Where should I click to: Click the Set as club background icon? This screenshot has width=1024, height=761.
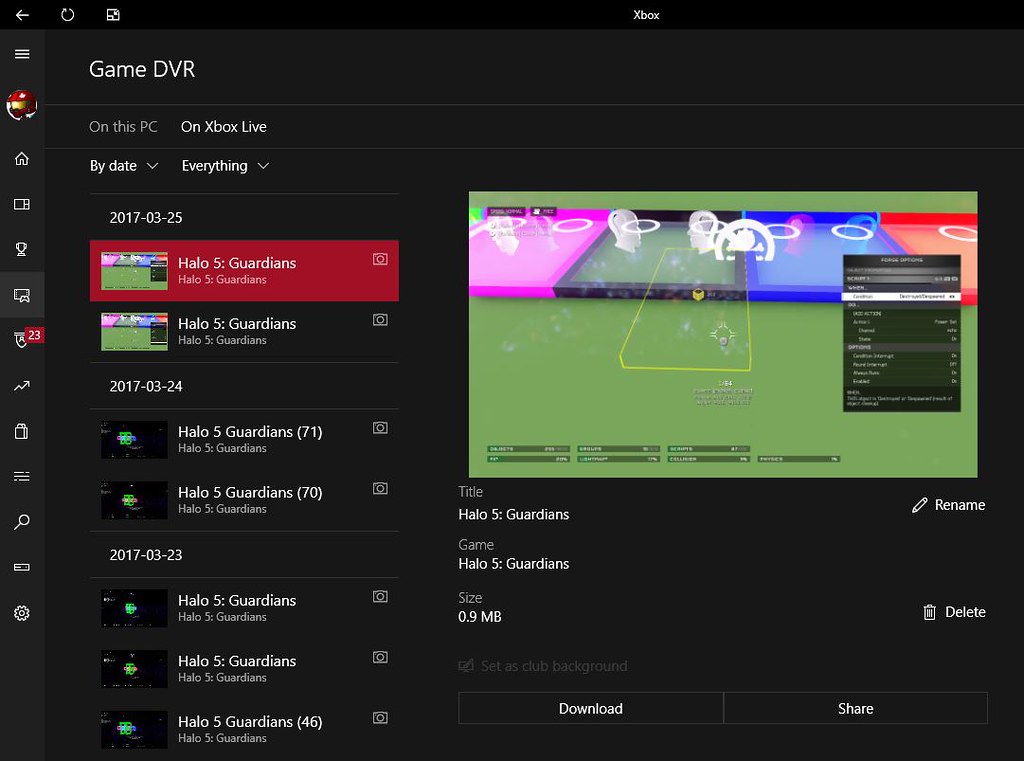coord(466,666)
